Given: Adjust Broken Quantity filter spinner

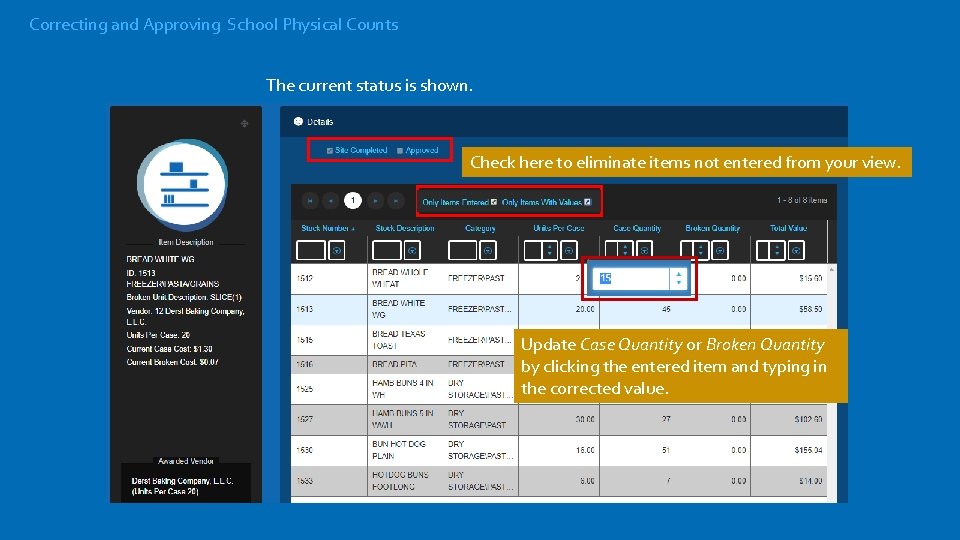Looking at the screenshot, I should [701, 250].
